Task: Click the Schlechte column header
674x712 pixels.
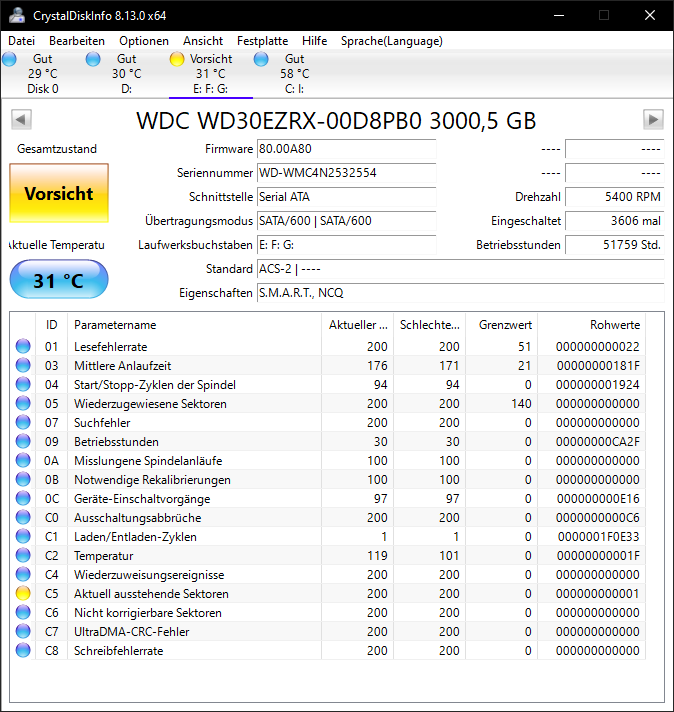Action: tap(430, 325)
